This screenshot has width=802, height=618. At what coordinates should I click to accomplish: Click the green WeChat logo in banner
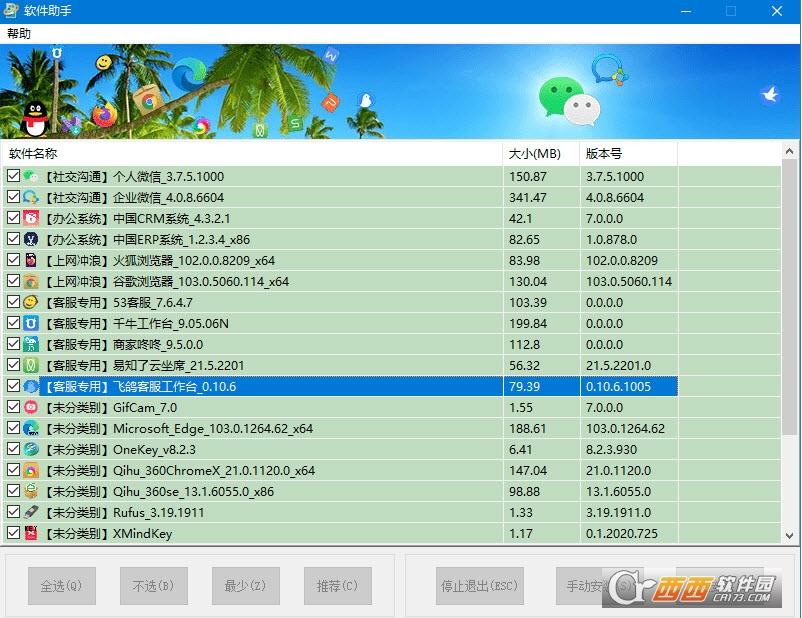[561, 97]
